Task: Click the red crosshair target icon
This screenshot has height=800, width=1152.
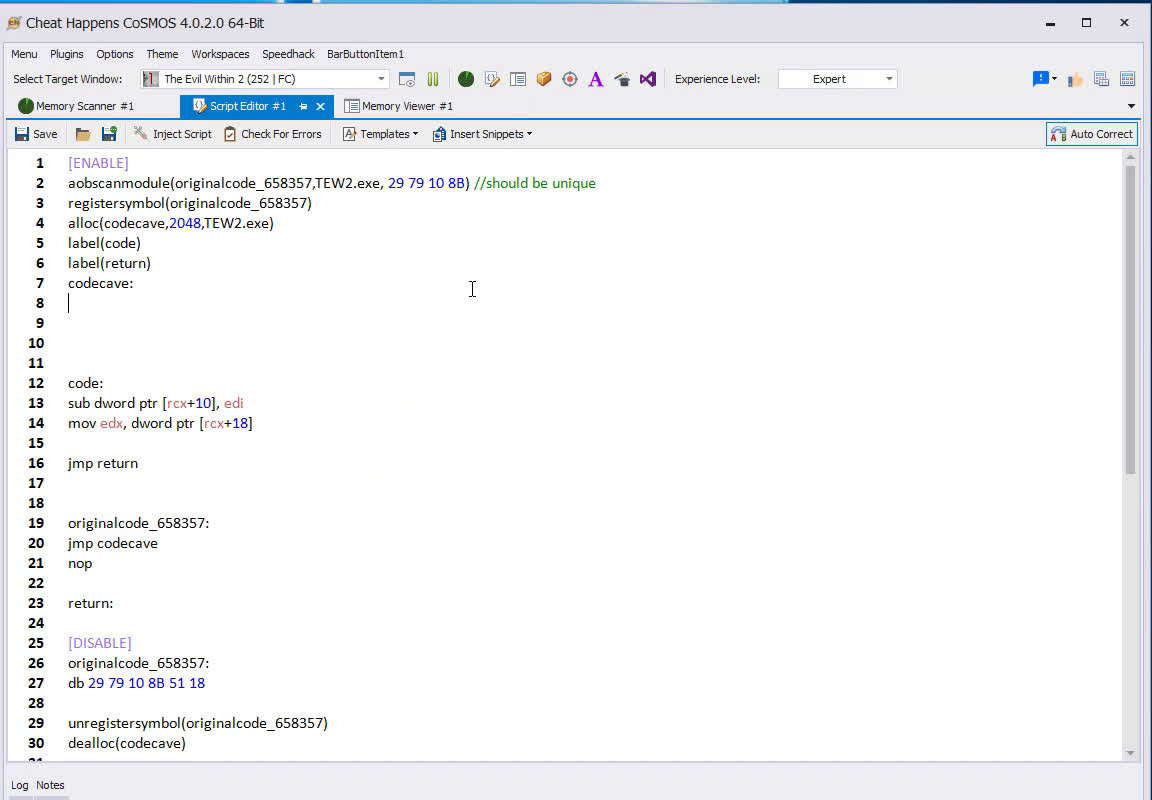Action: point(569,79)
